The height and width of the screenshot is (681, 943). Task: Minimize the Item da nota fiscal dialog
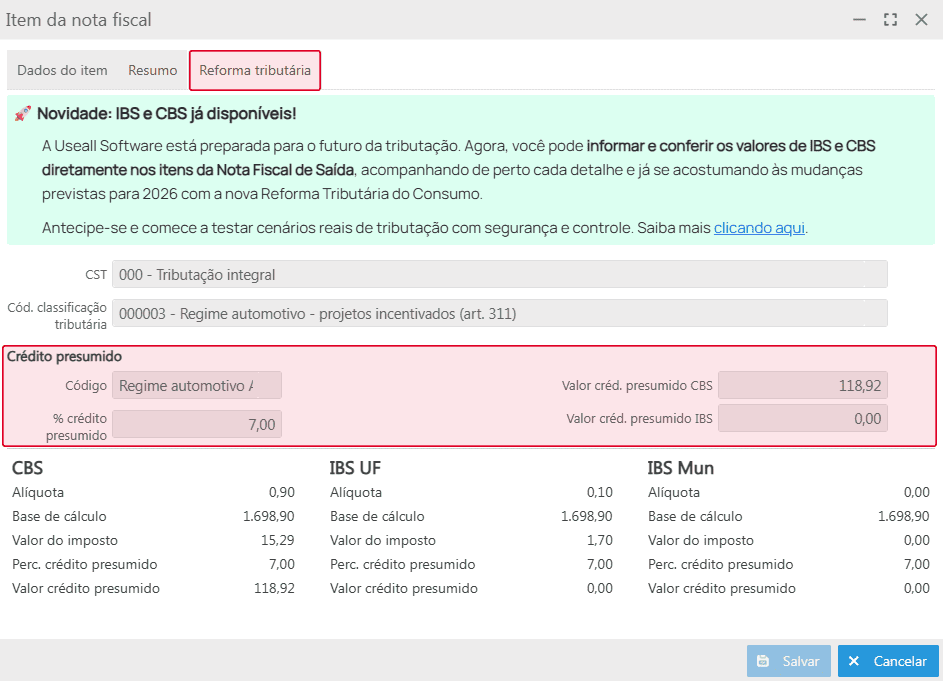[859, 20]
